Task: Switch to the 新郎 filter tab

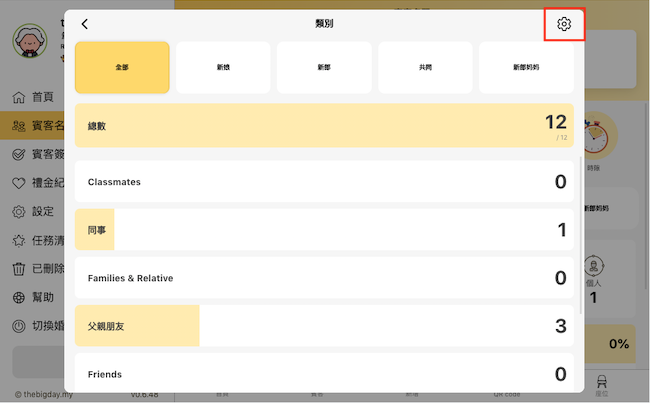Action: click(x=324, y=67)
